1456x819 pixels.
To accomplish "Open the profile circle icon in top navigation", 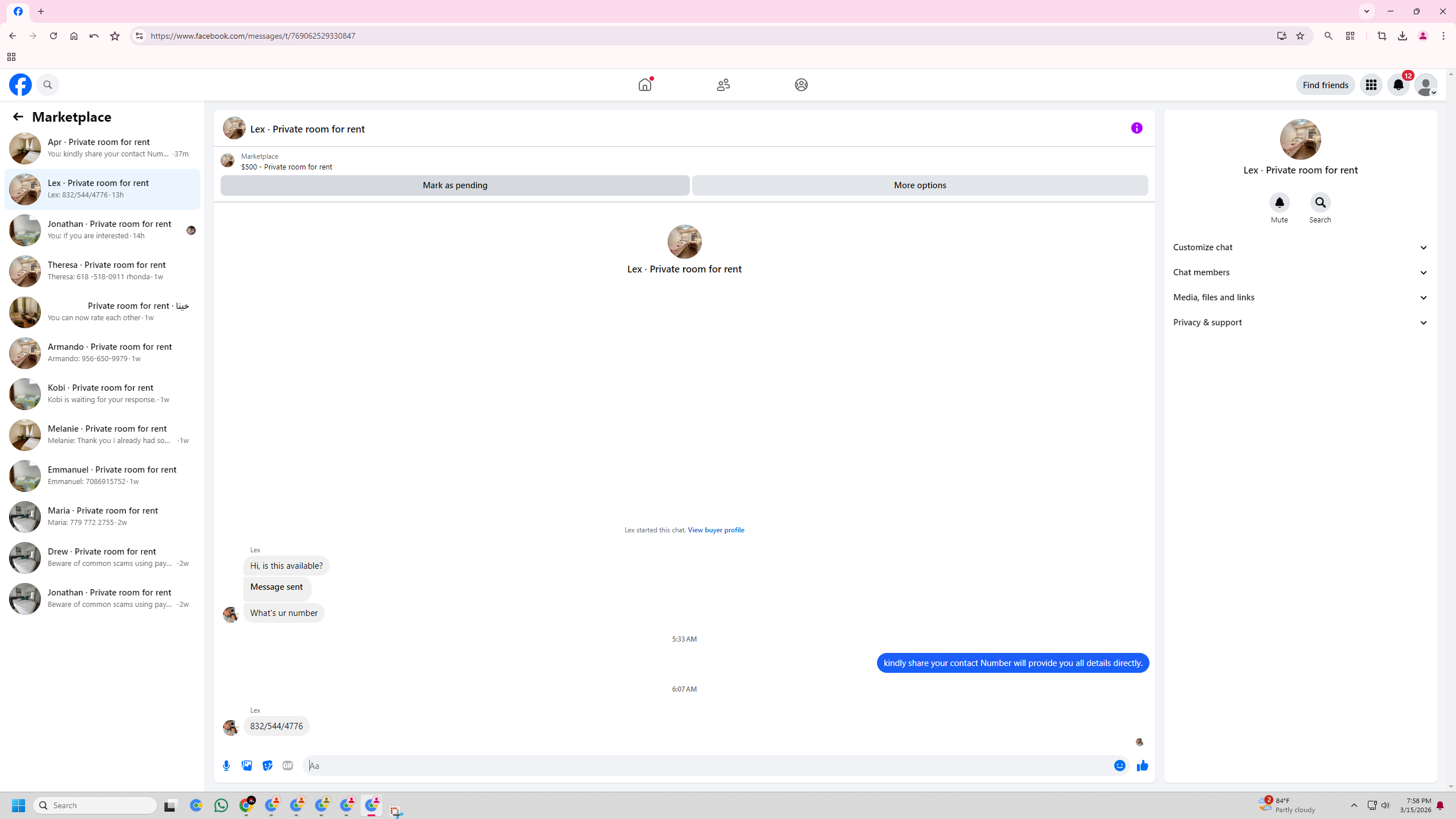I will coord(801,85).
